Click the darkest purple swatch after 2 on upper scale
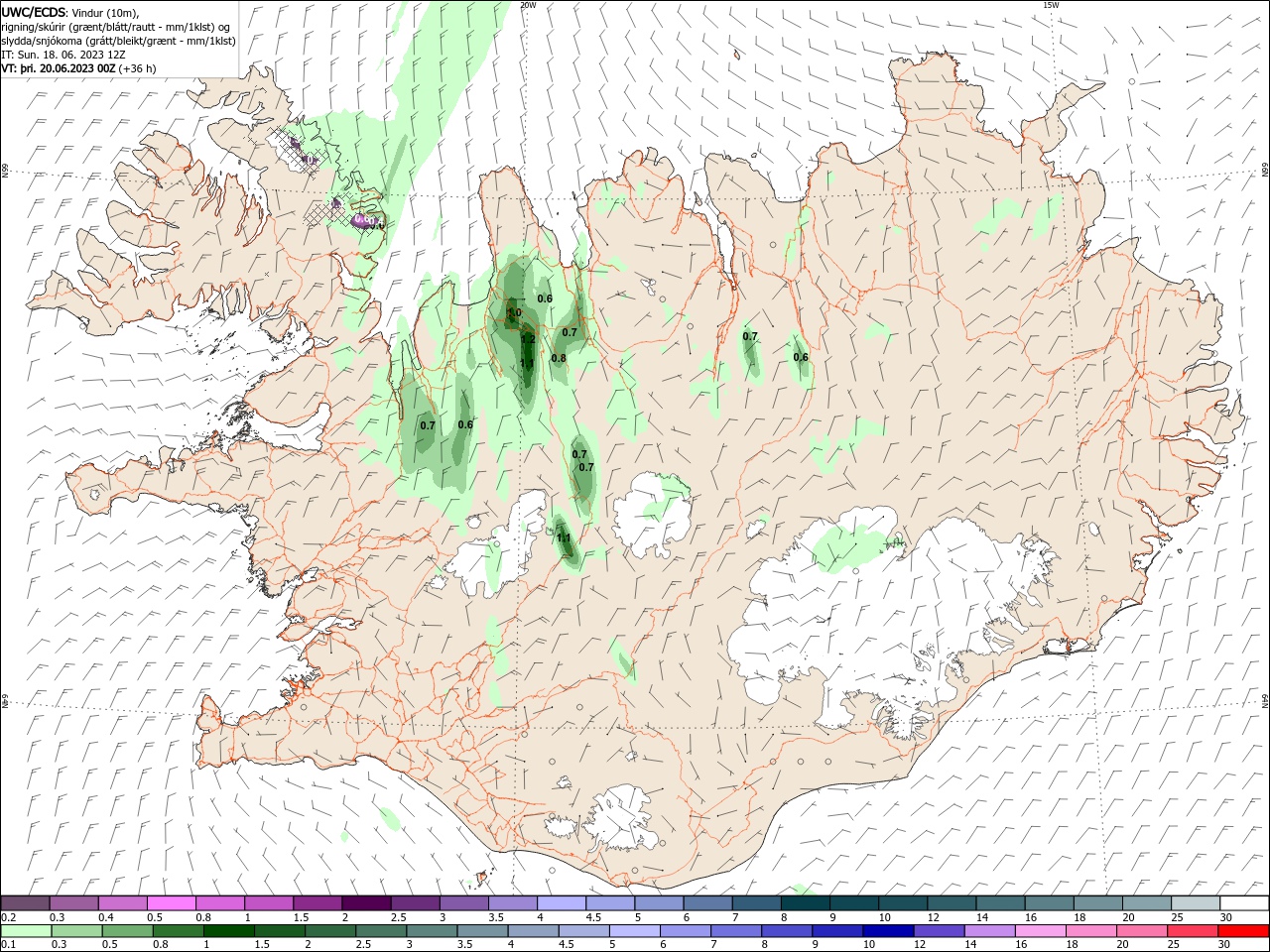Viewport: 1270px width, 952px height. [x=366, y=902]
